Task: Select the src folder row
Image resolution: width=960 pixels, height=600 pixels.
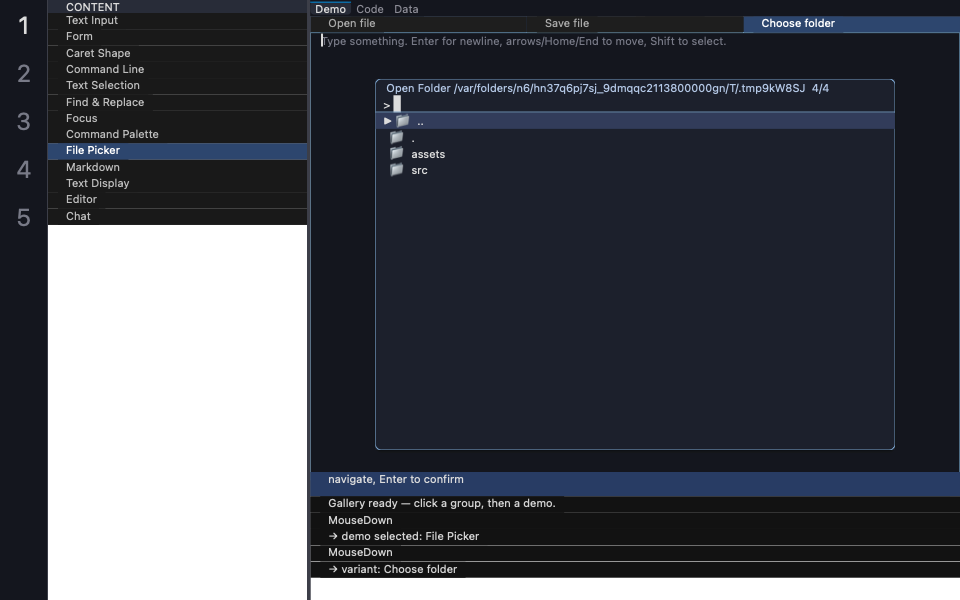Action: [x=635, y=170]
